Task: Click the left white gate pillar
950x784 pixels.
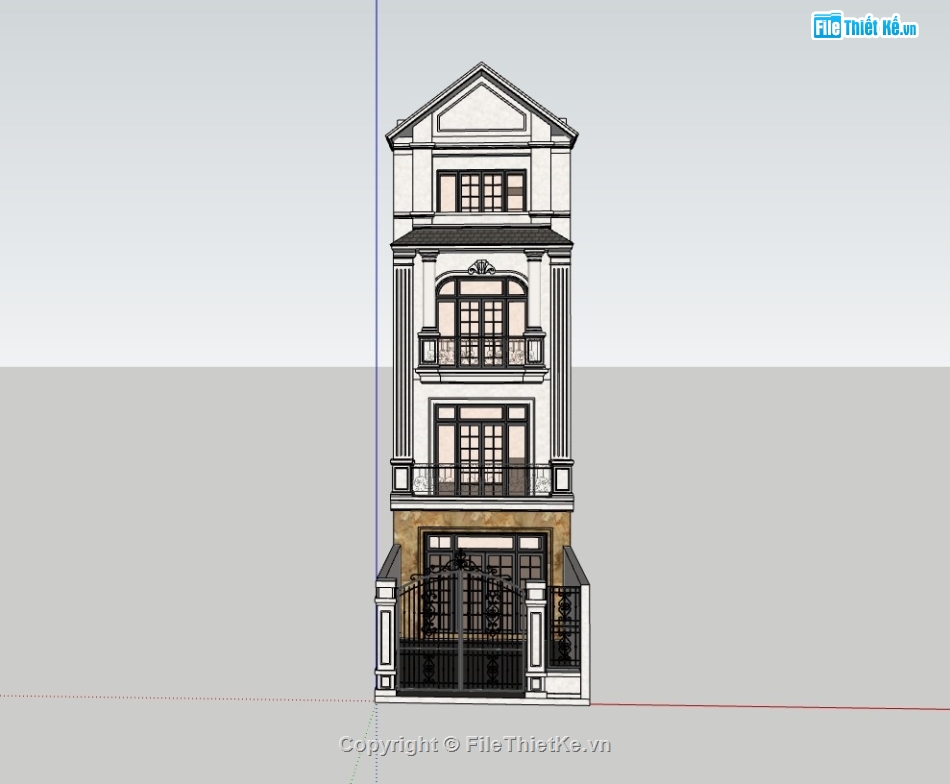Action: click(386, 639)
